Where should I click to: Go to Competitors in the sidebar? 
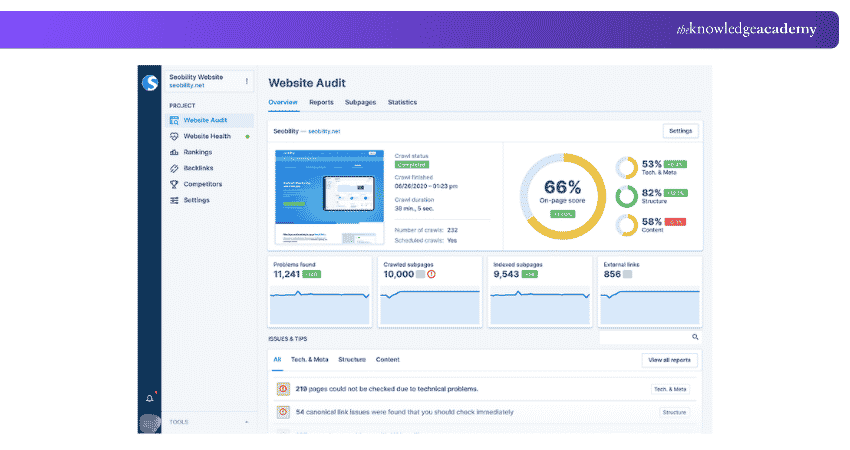(203, 184)
